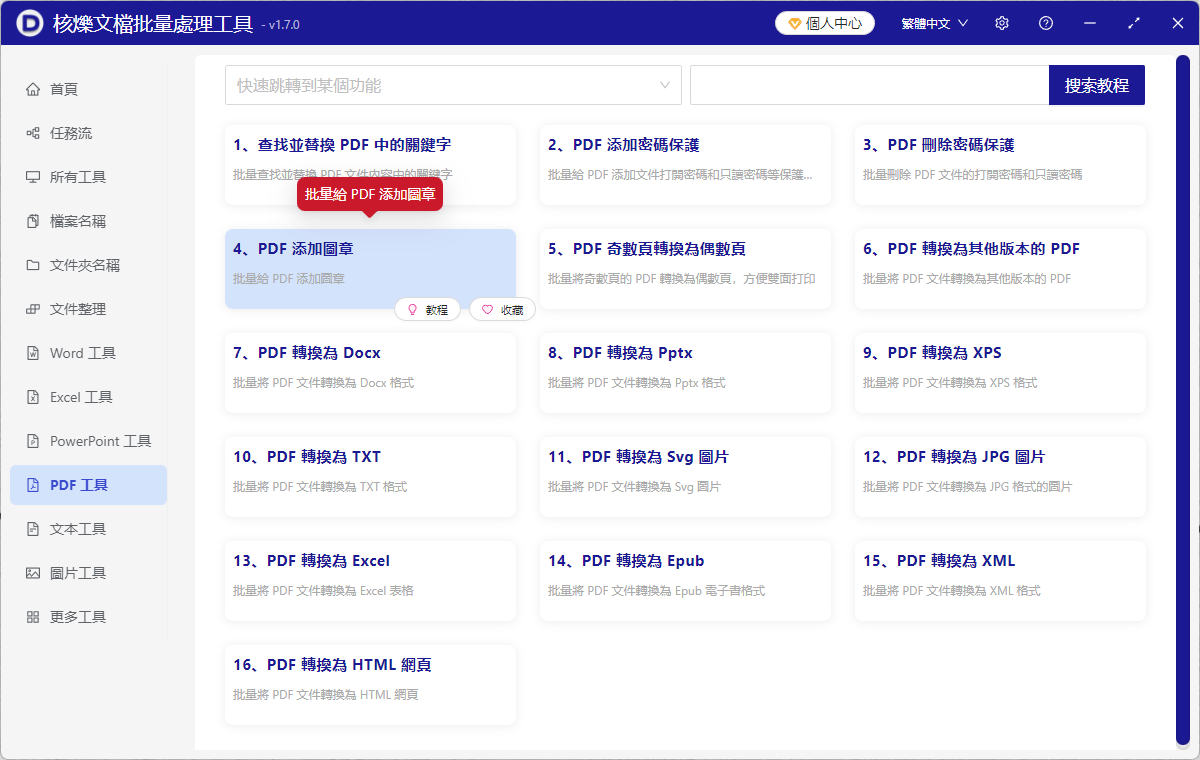
Task: Open 個人中心 personal center
Action: click(x=825, y=22)
